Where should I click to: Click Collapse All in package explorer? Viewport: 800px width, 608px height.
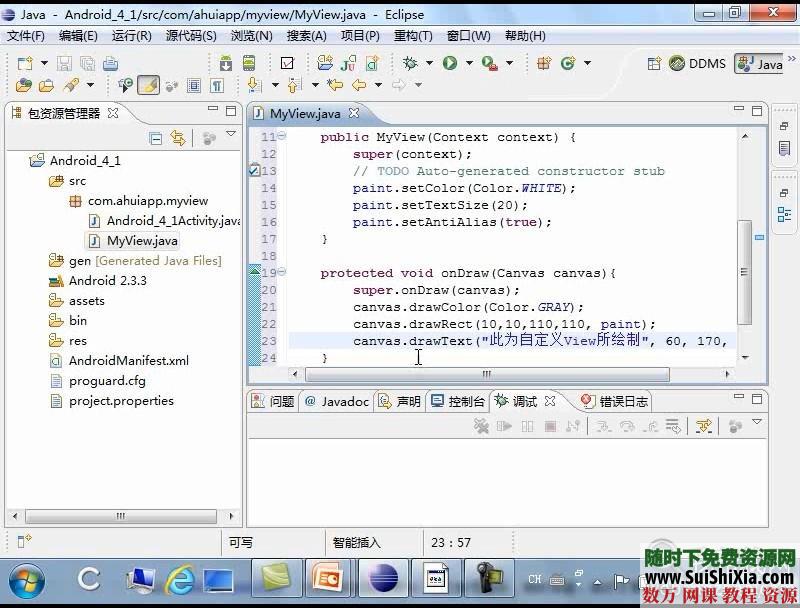(155, 139)
